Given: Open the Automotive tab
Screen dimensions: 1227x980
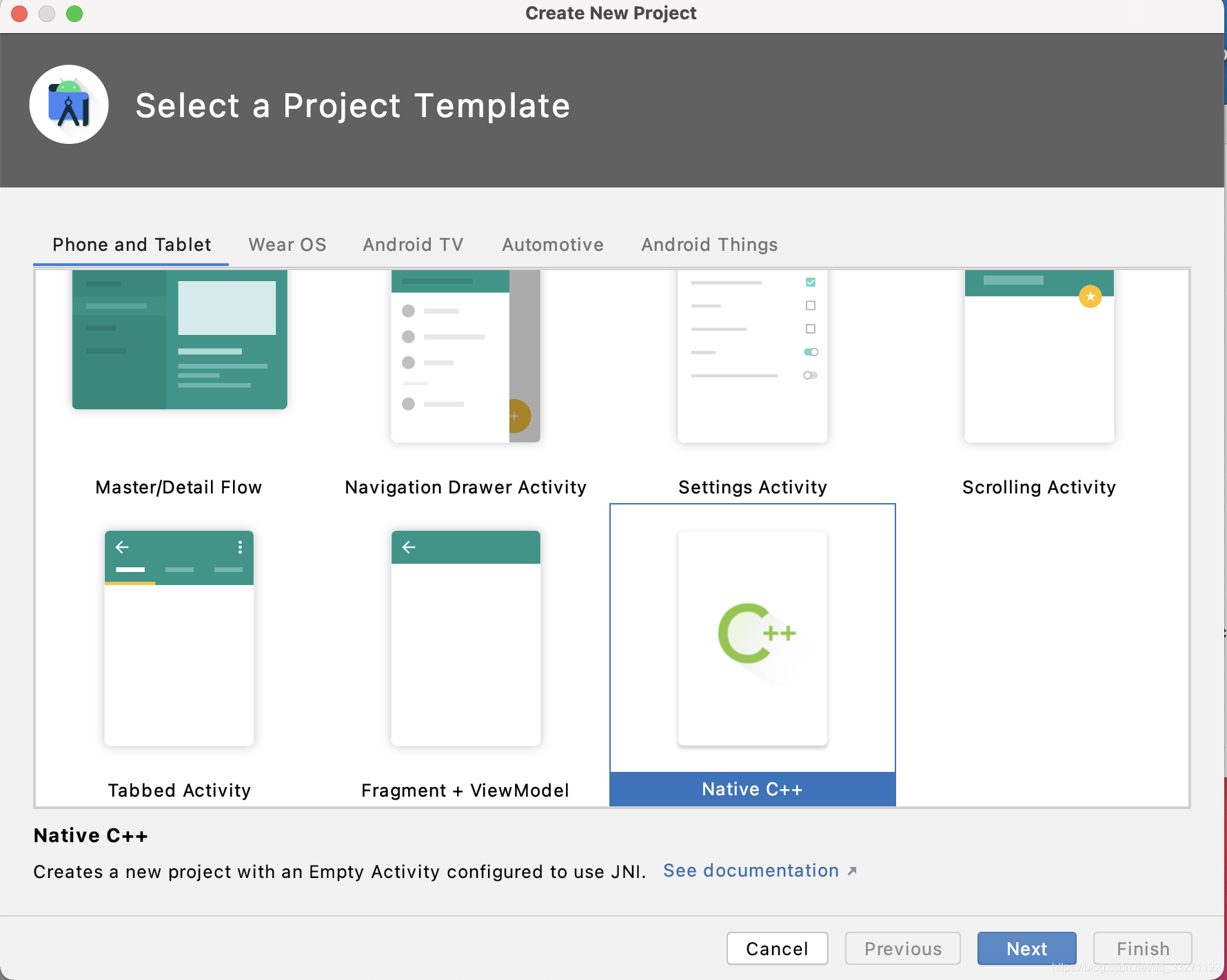Looking at the screenshot, I should click(x=553, y=245).
